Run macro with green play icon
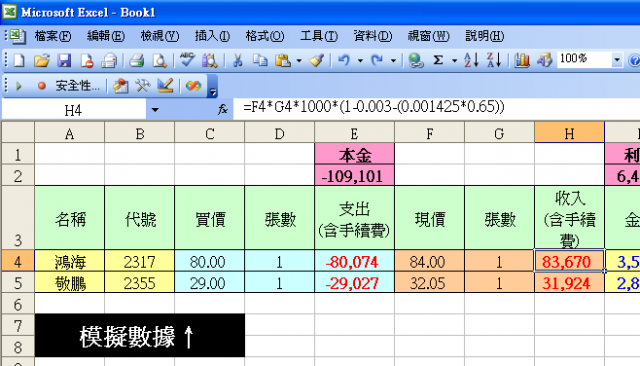The height and width of the screenshot is (366, 640). [18, 86]
